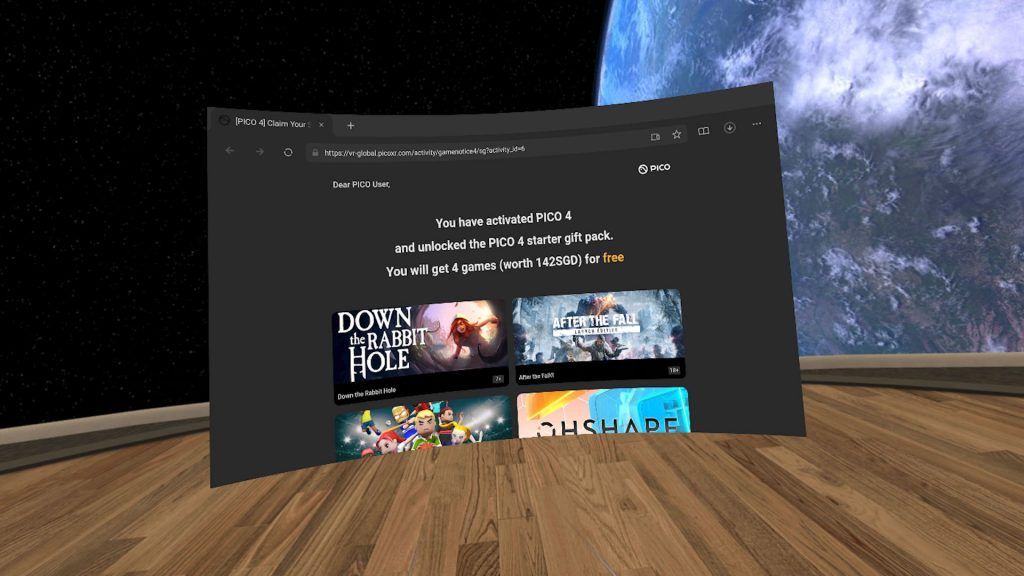Select the '[PICO 4] Claim Your' tab
1024x576 pixels.
[x=273, y=123]
